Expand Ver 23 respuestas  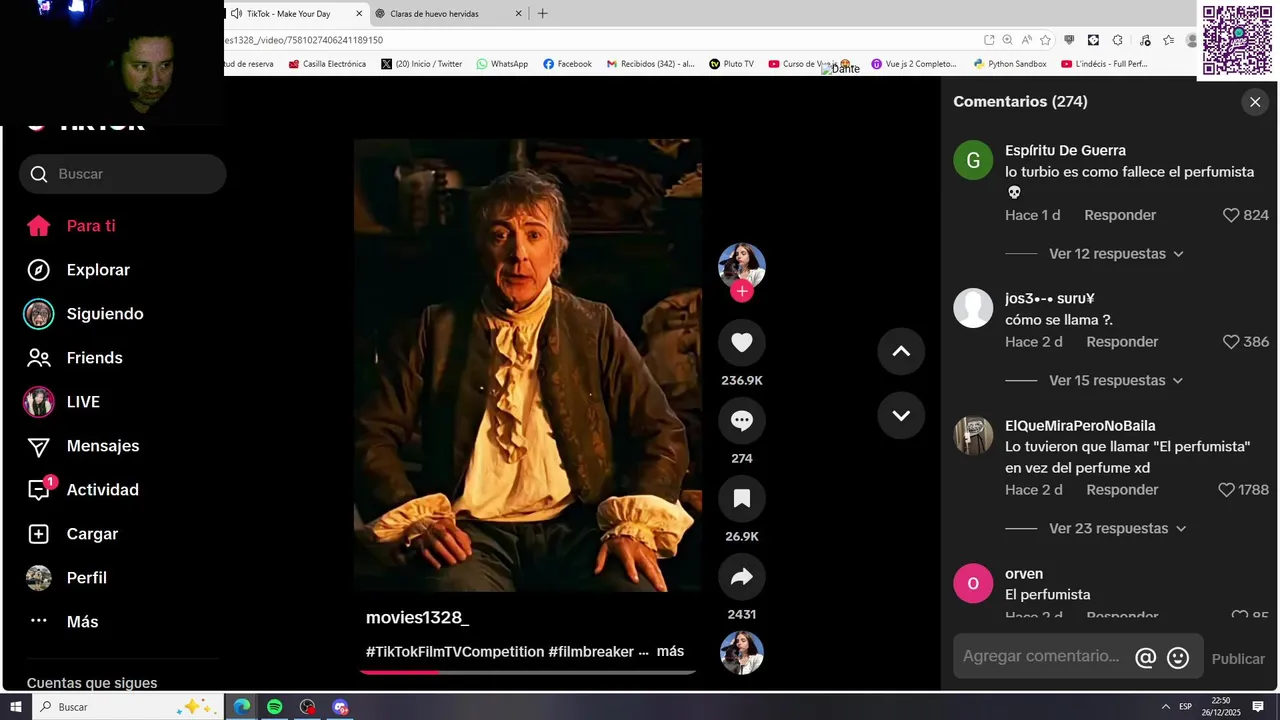tap(1118, 529)
